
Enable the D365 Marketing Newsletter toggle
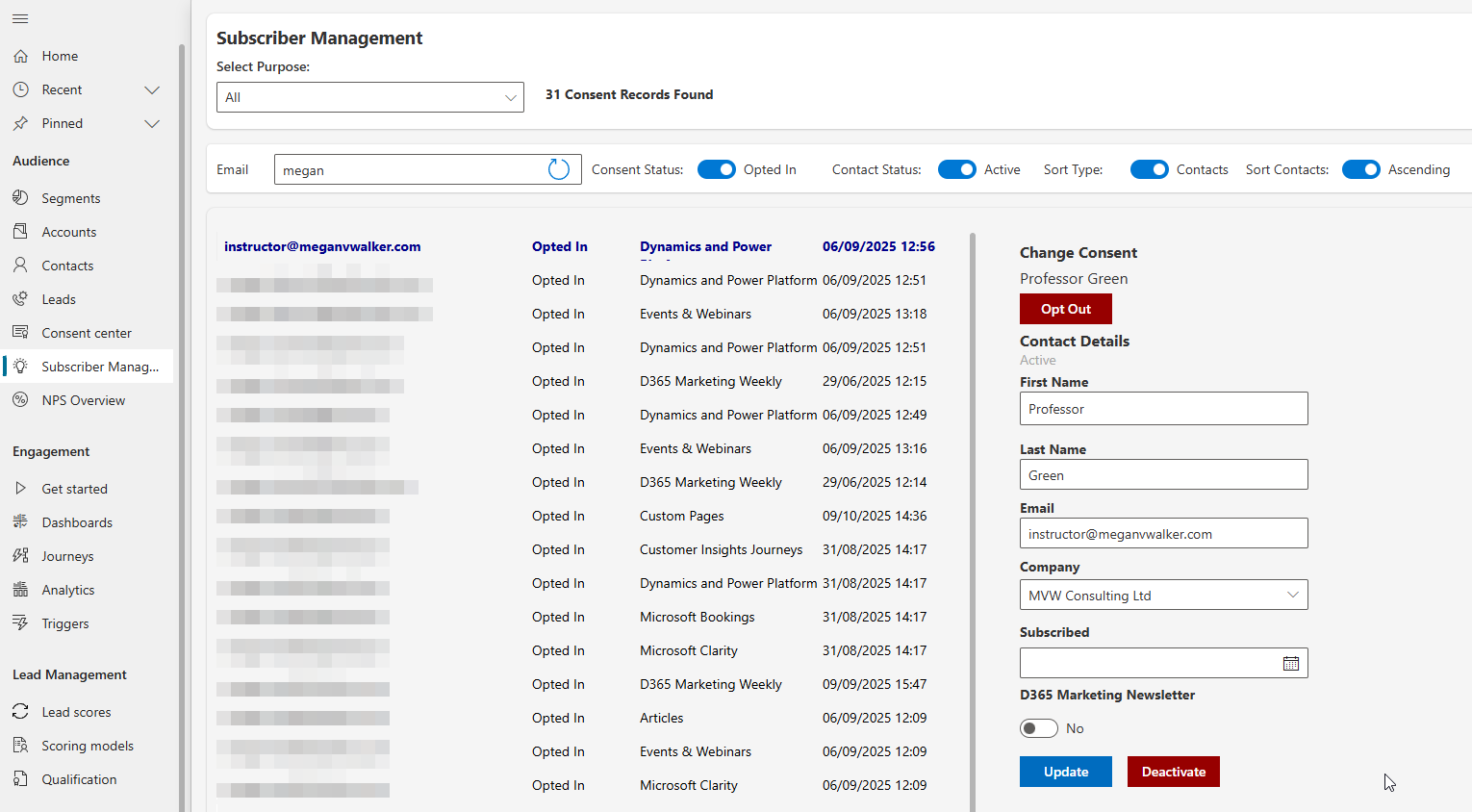pyautogui.click(x=1039, y=728)
